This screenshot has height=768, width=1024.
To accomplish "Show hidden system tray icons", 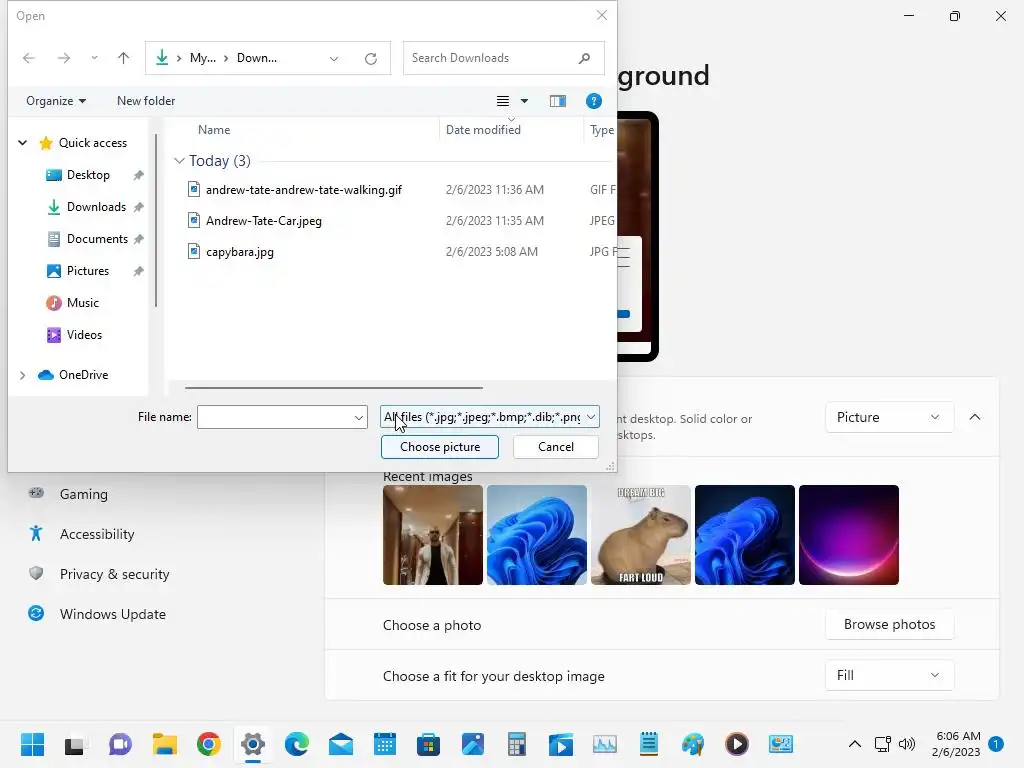I will (854, 744).
